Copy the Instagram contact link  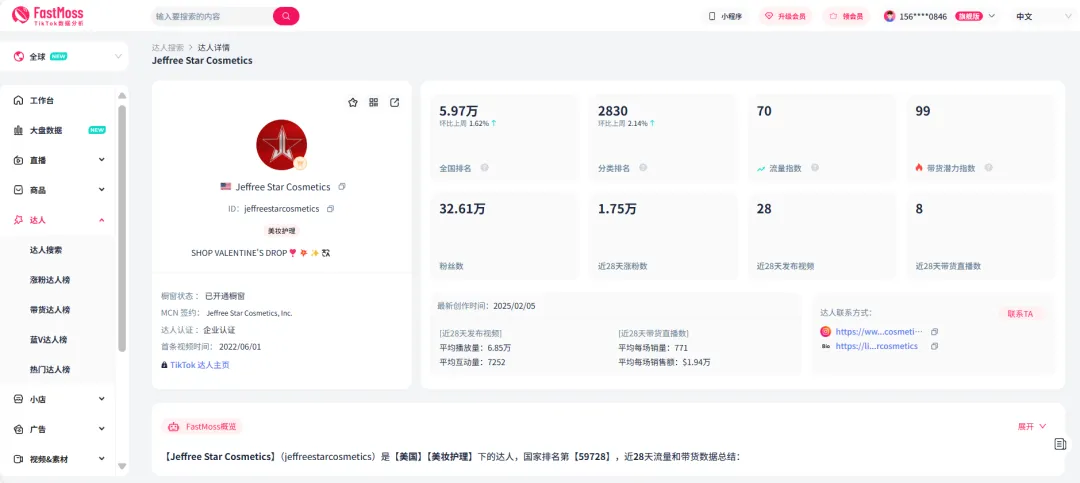(935, 331)
